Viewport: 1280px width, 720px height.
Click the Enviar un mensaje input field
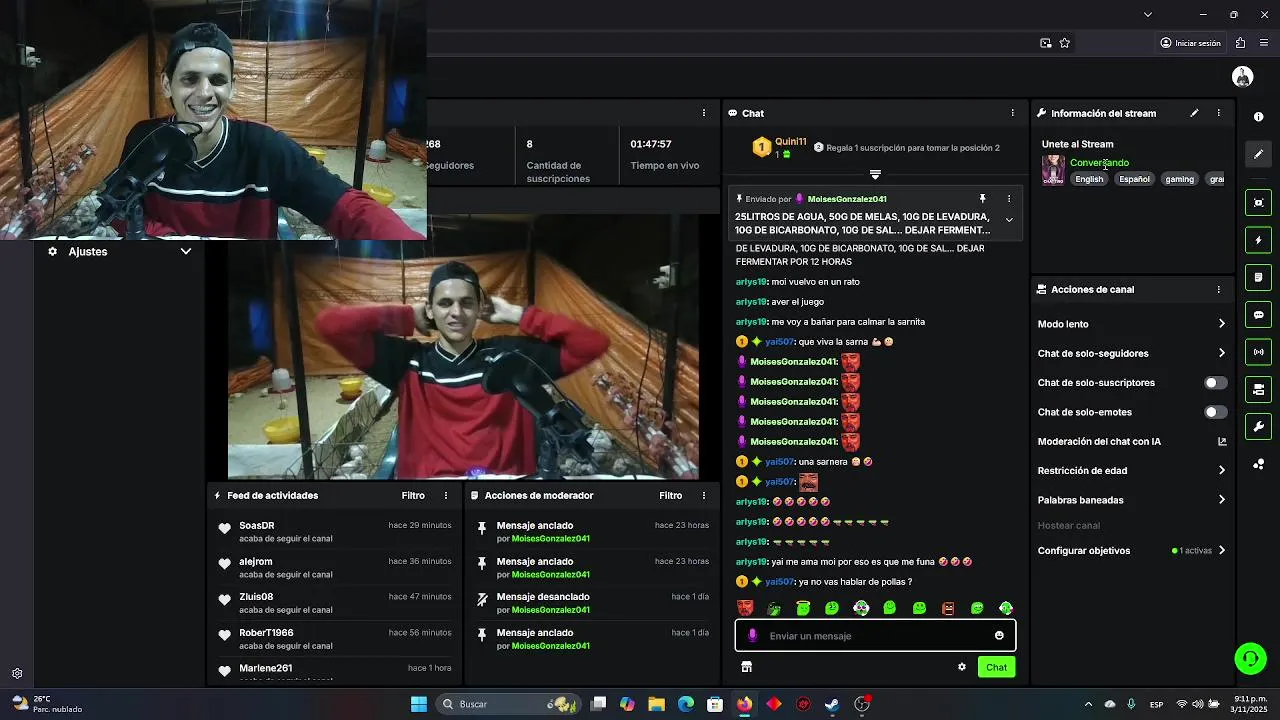[875, 636]
